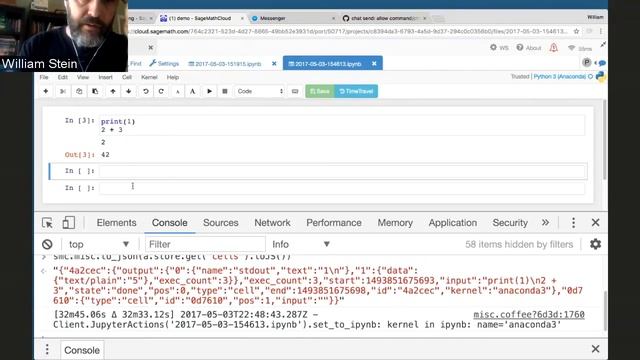Viewport: 640px width, 360px height.
Task: Close DevTools panel X
Action: click(596, 223)
